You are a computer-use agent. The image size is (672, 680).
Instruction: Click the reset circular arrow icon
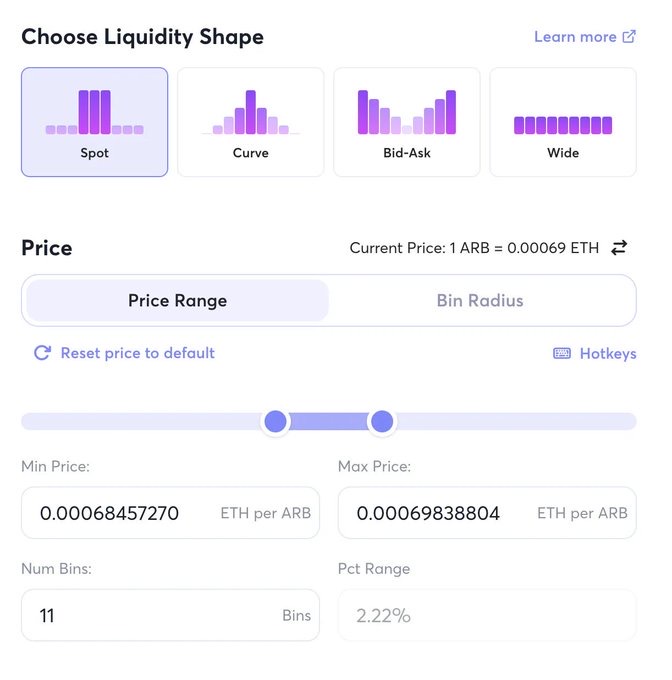(42, 353)
